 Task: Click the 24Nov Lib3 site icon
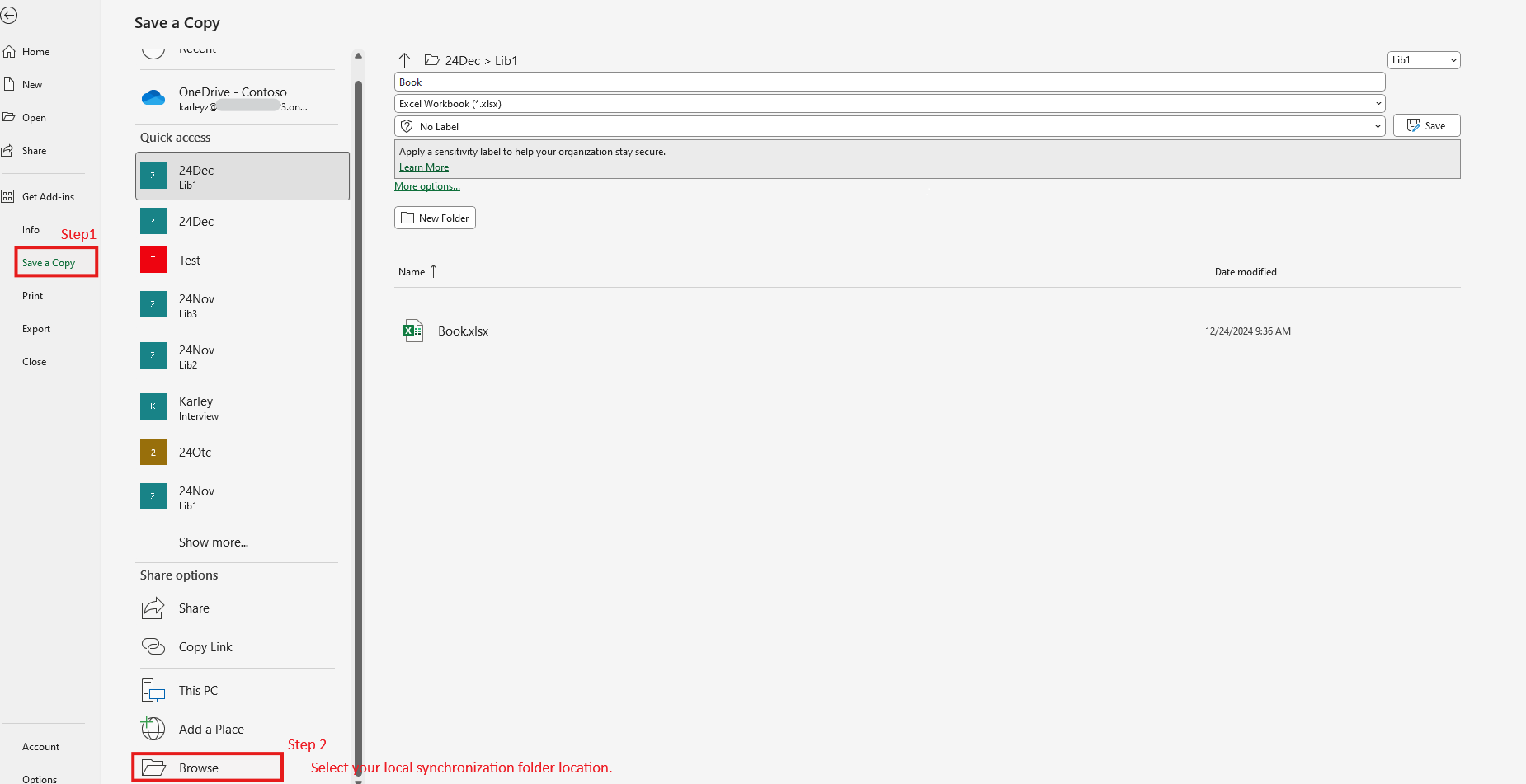click(153, 305)
